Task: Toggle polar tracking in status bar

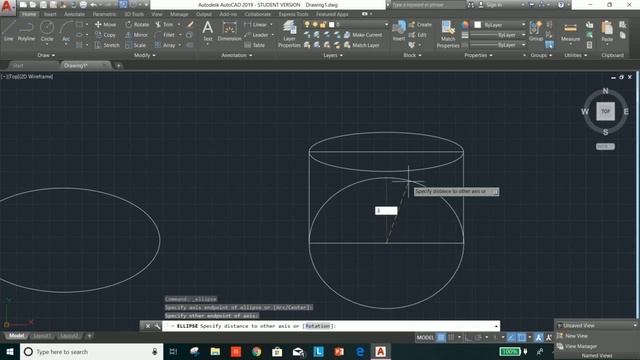Action: click(478, 337)
